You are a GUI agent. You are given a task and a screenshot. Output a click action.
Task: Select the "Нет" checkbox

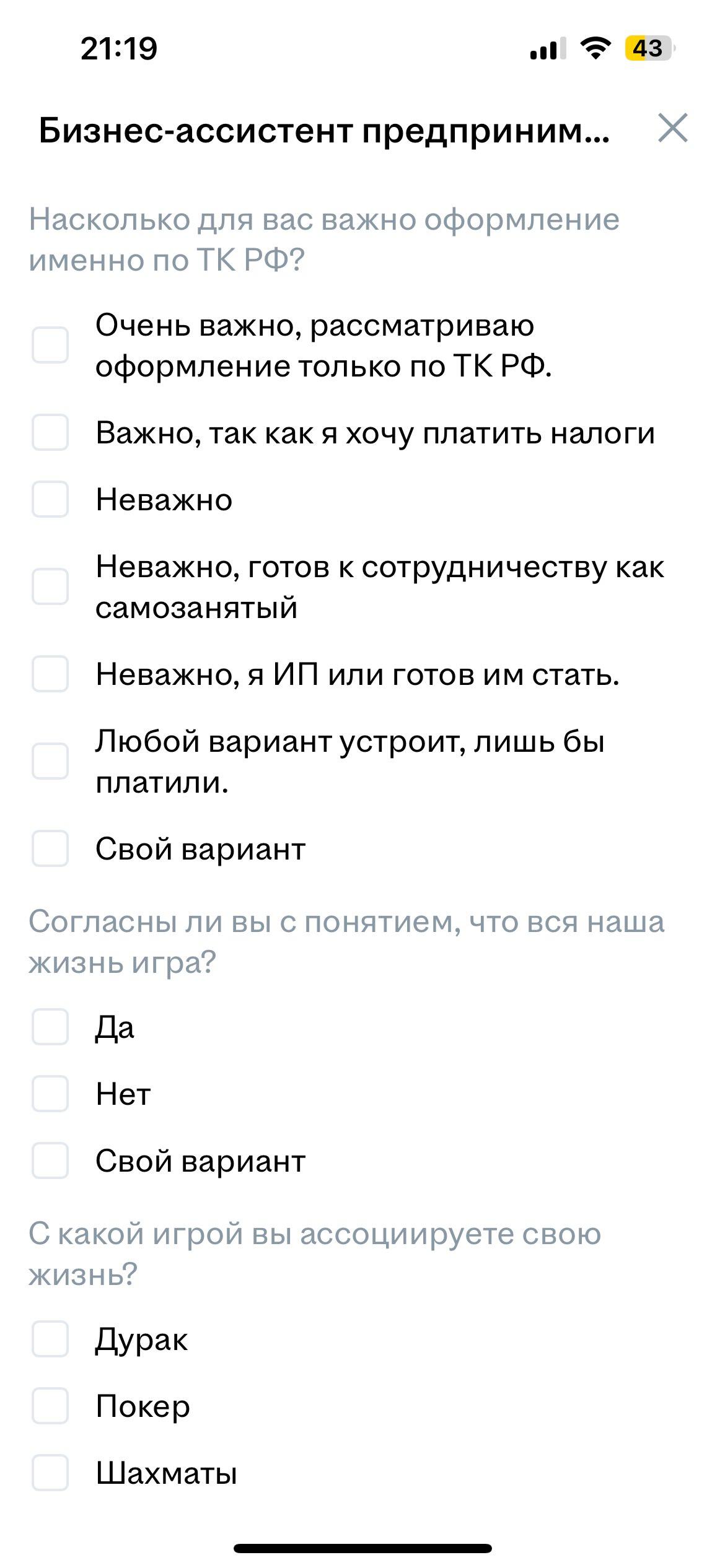pos(50,1094)
